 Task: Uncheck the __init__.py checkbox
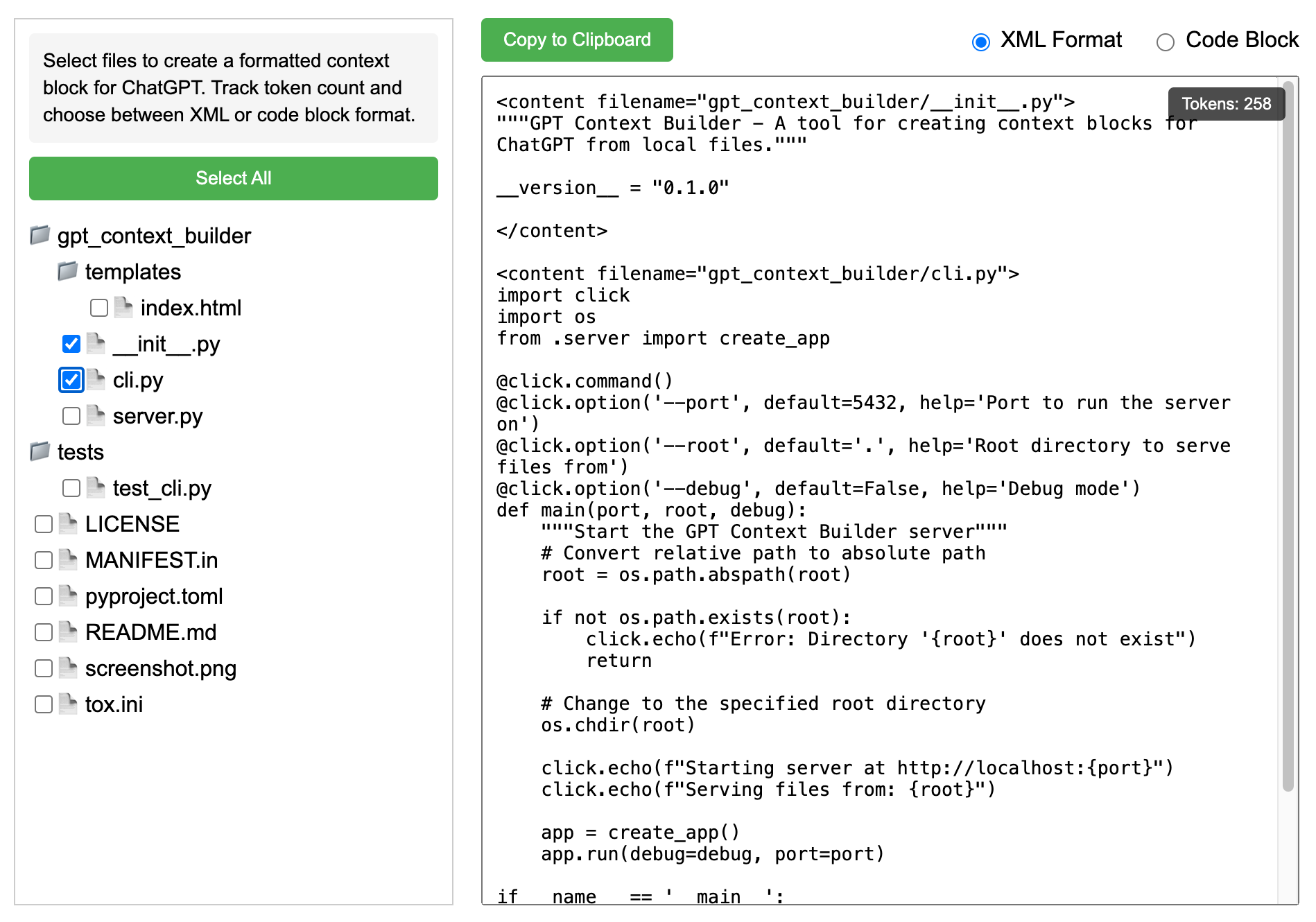pos(71,344)
